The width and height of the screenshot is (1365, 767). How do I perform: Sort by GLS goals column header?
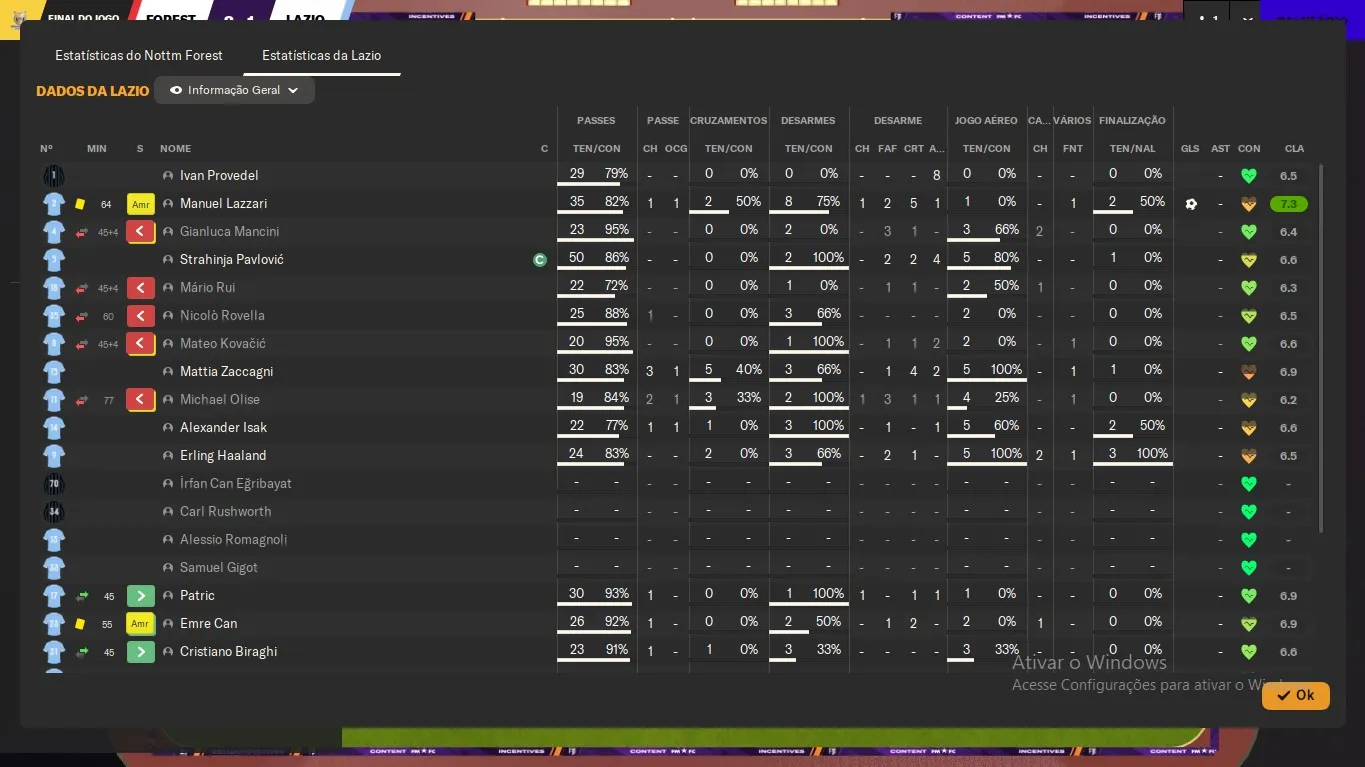pyautogui.click(x=1190, y=149)
